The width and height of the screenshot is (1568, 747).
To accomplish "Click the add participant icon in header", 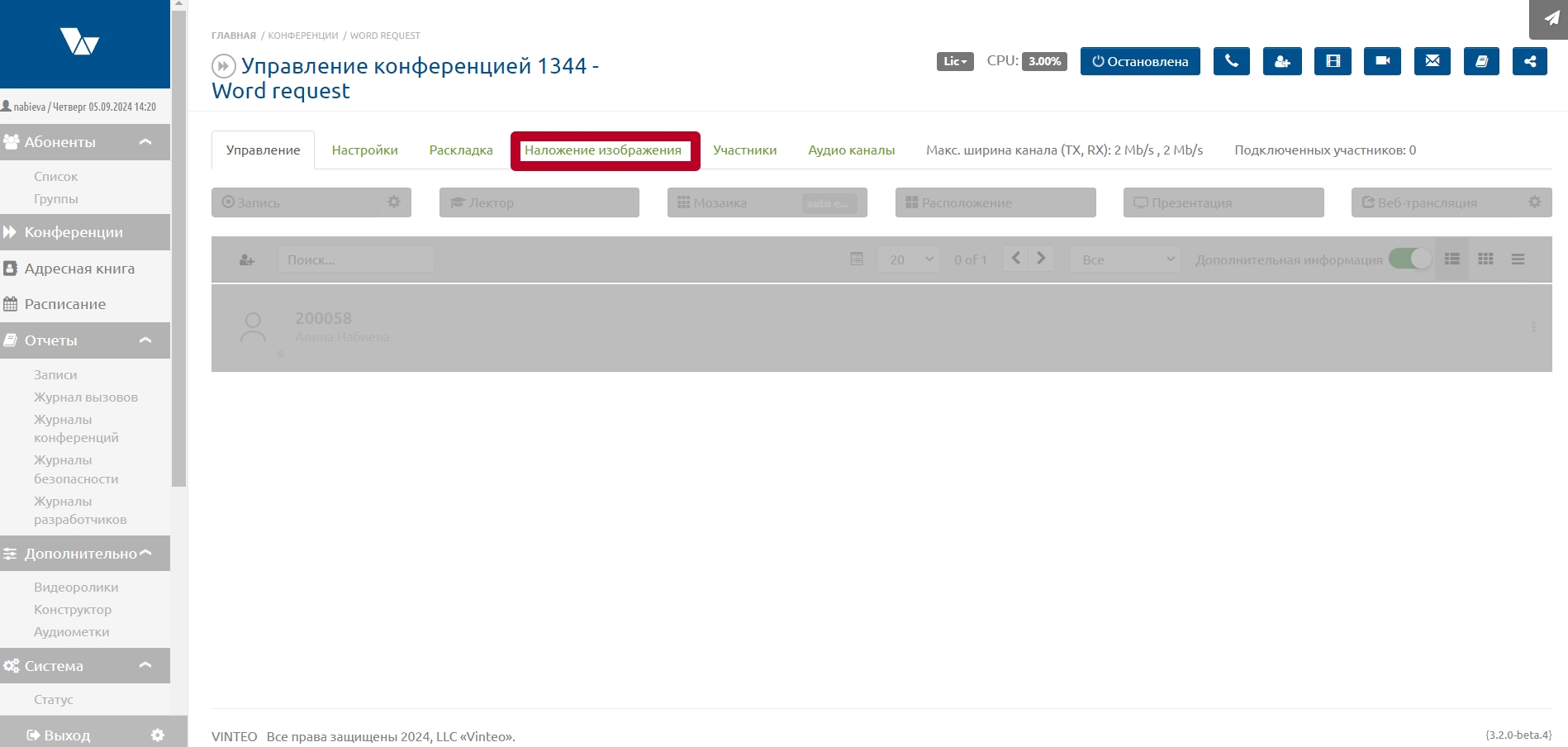I will pos(1282,61).
